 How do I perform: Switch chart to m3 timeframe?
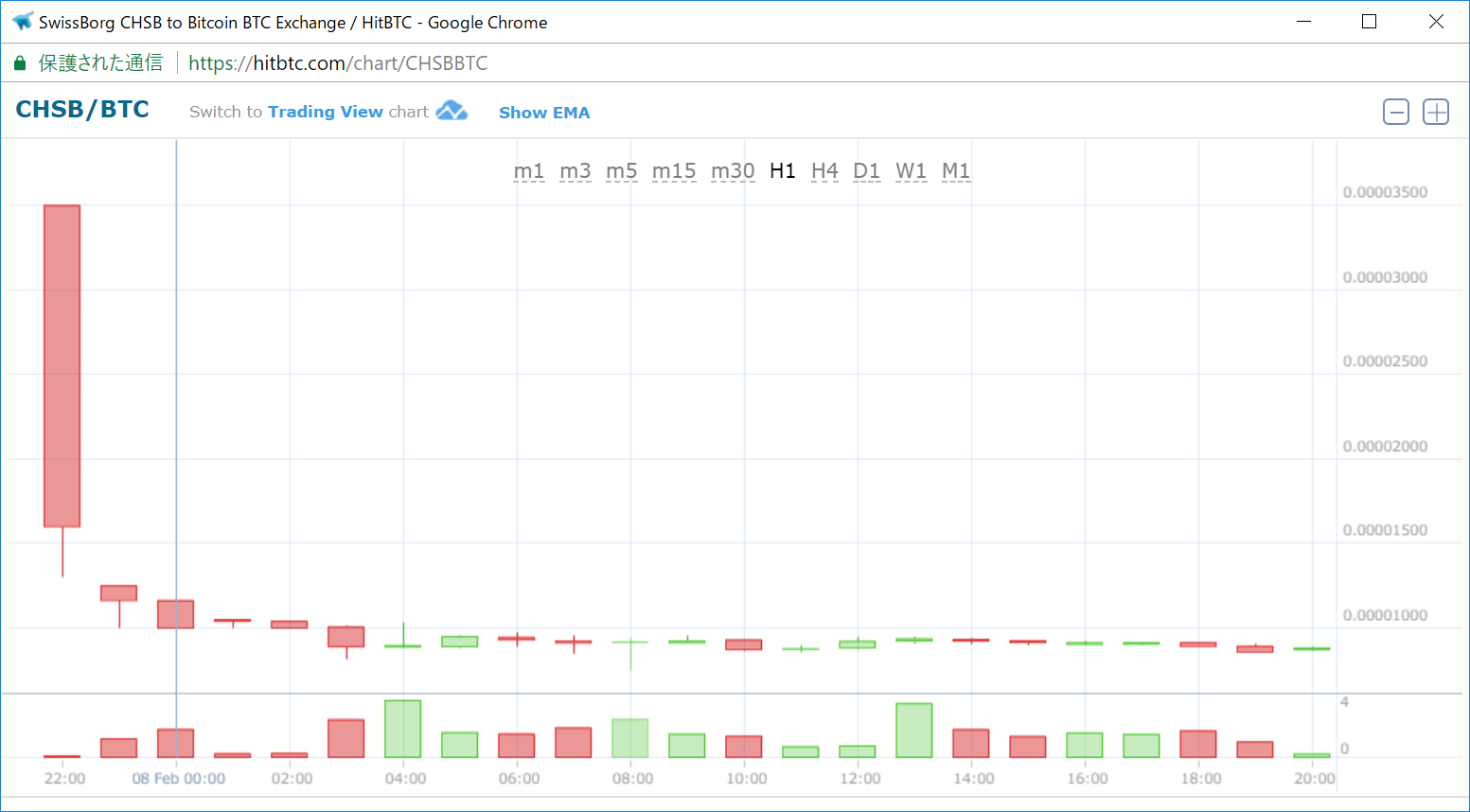(x=575, y=170)
